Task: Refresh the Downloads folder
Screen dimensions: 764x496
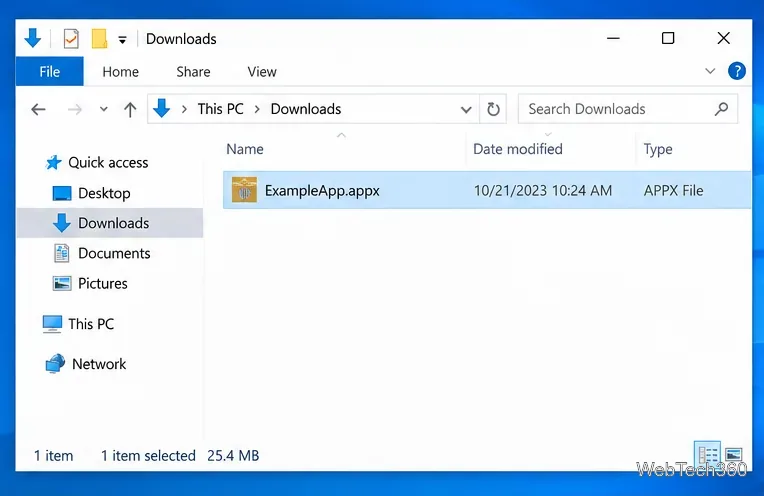Action: click(x=493, y=109)
